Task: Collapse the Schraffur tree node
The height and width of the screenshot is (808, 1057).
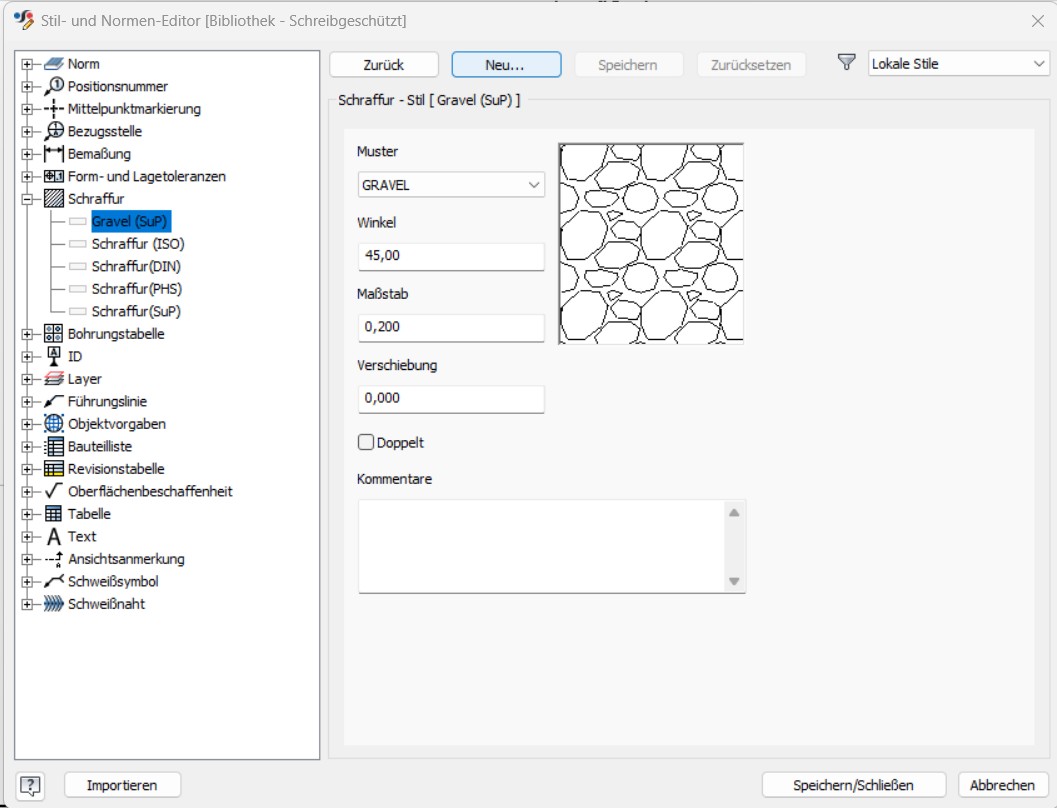Action: point(27,199)
